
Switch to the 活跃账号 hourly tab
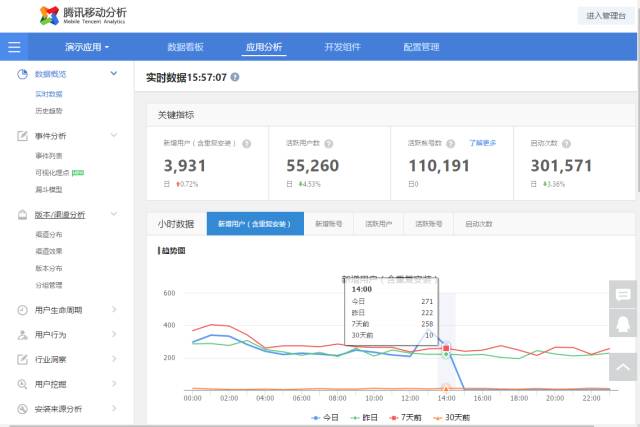(429, 224)
